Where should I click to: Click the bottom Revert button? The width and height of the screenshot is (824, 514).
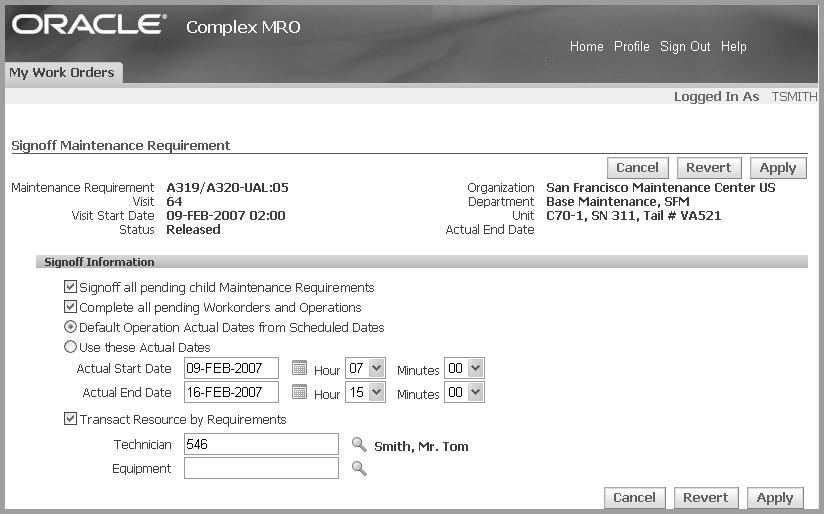click(x=706, y=498)
